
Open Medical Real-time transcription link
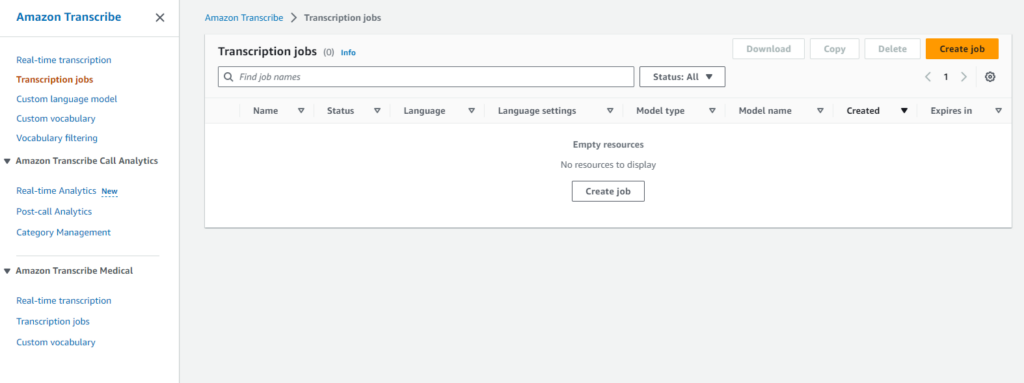pos(64,301)
